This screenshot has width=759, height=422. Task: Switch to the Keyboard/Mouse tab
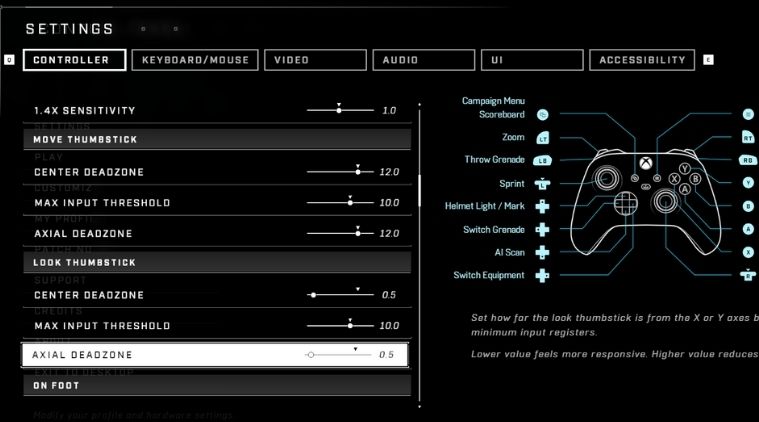(x=195, y=60)
